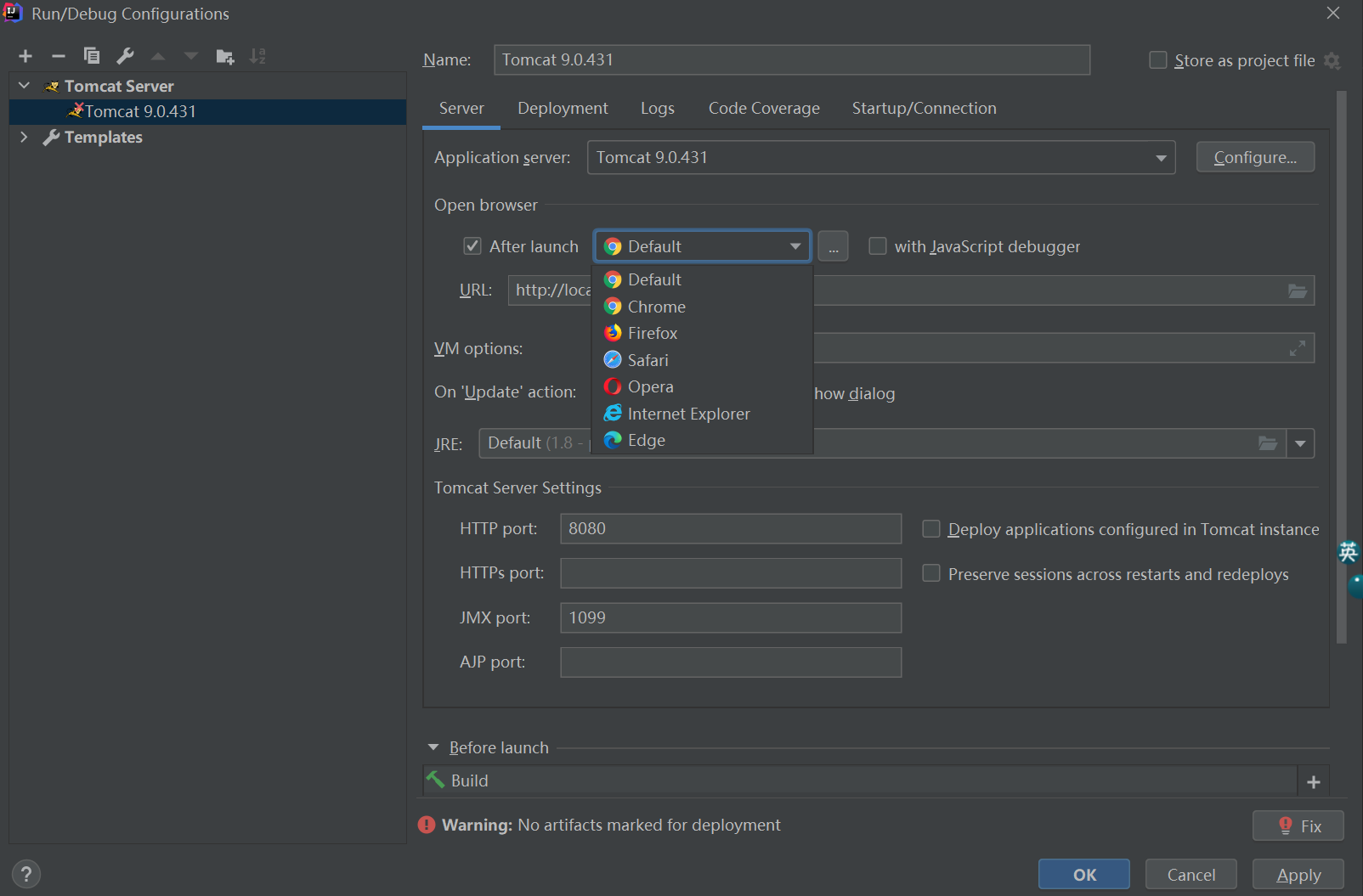Click the JMX port field
This screenshot has height=896, width=1363.
(731, 618)
